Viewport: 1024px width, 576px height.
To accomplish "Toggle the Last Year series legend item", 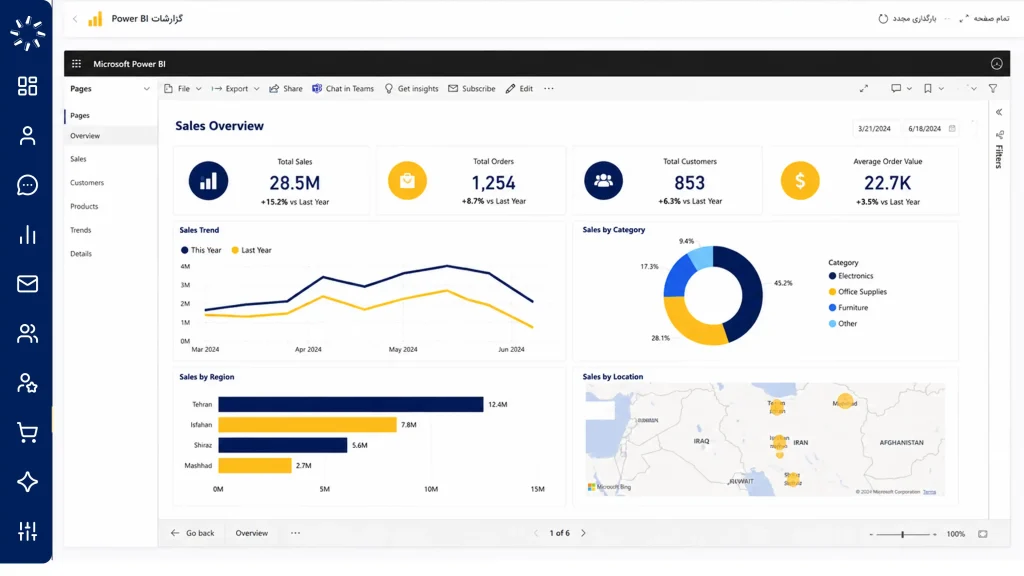I will click(x=251, y=250).
